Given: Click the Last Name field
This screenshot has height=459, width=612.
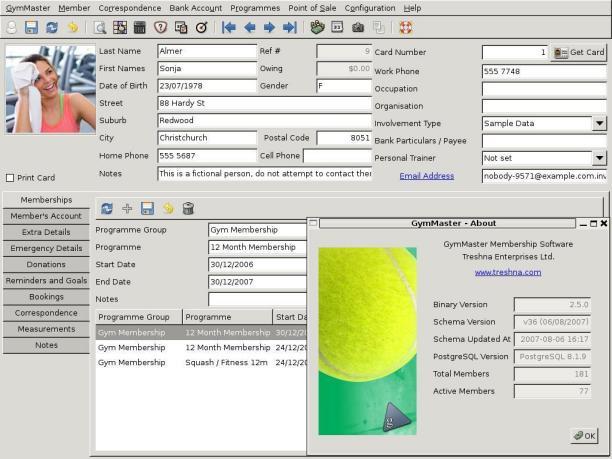Looking at the screenshot, I should 207,51.
